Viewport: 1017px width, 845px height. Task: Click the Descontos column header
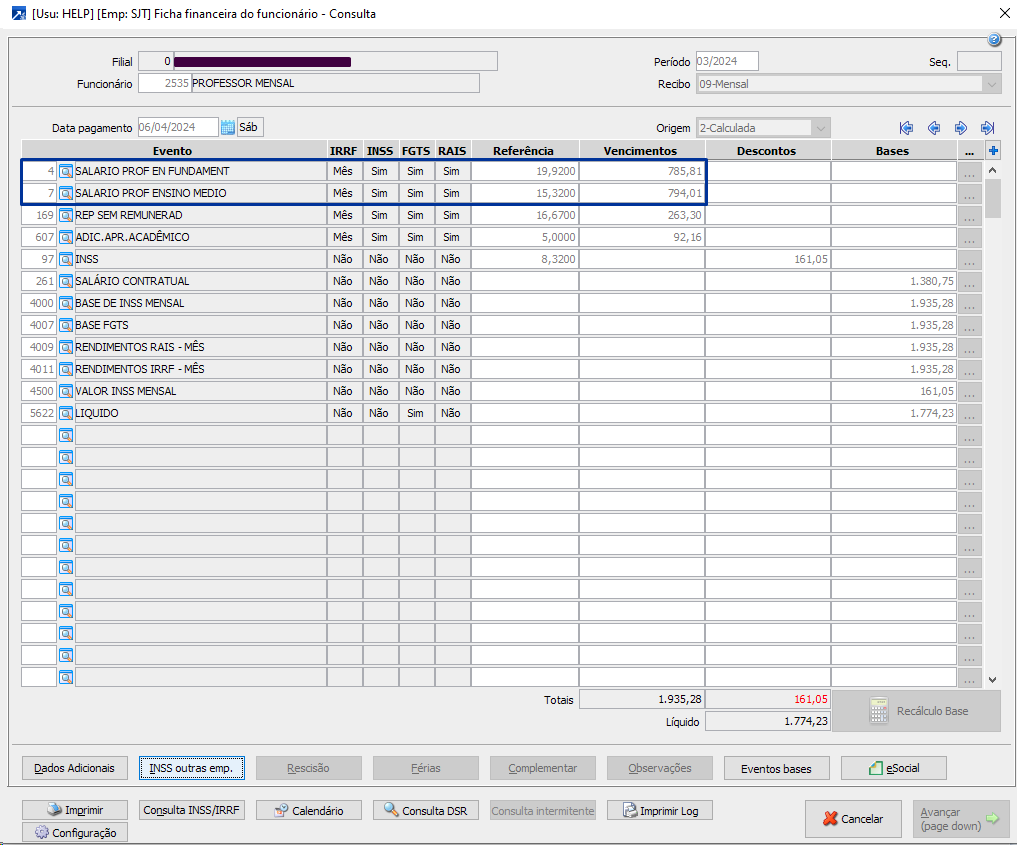tap(767, 150)
